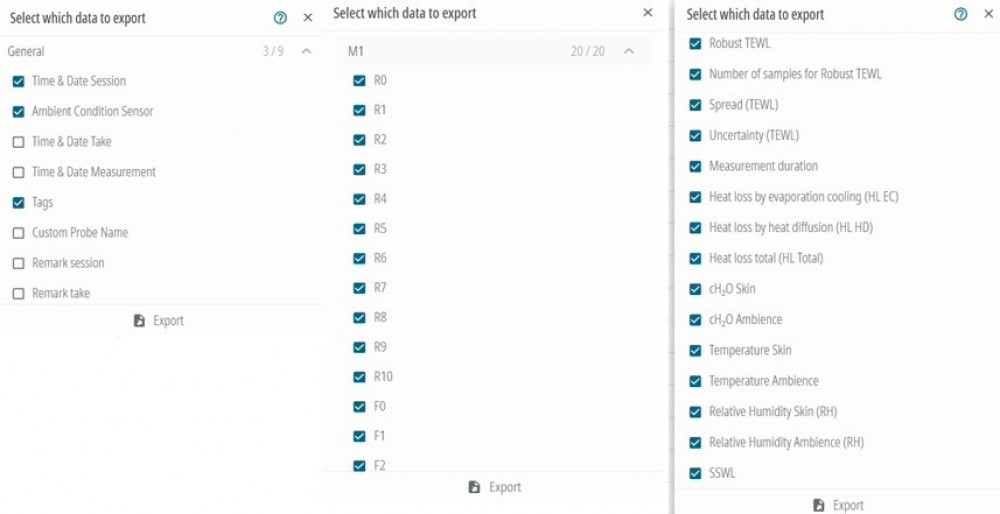
Task: Toggle the R10 checkbox off
Action: point(360,377)
